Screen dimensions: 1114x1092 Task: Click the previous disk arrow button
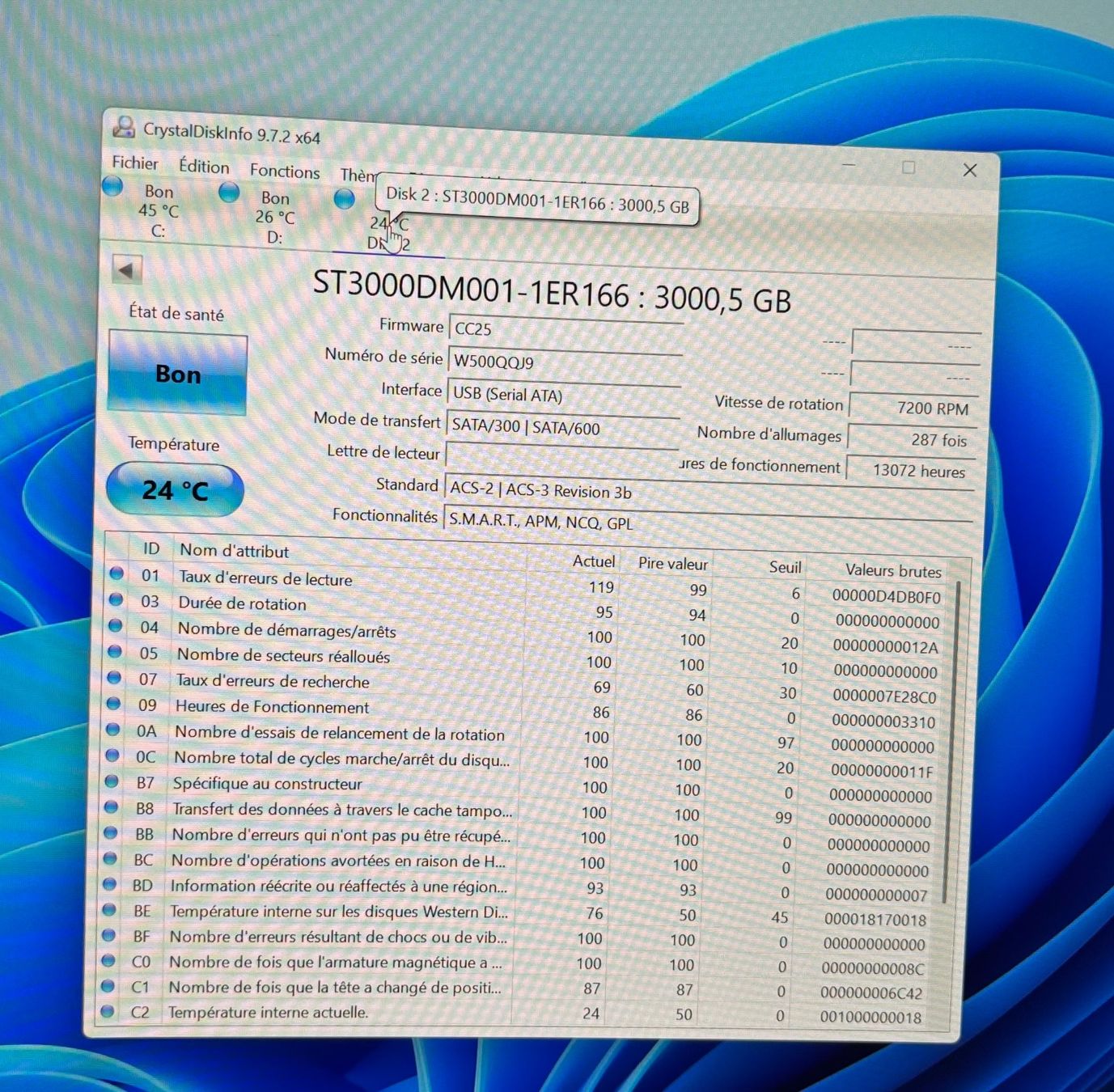[125, 269]
